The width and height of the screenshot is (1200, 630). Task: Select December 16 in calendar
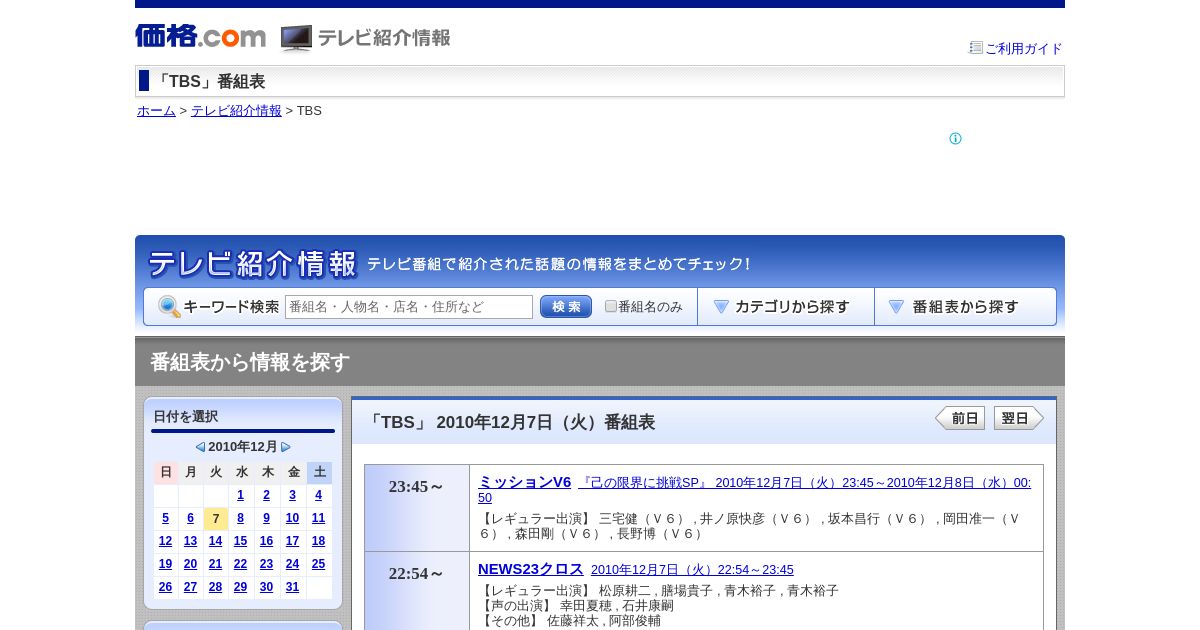pos(266,541)
